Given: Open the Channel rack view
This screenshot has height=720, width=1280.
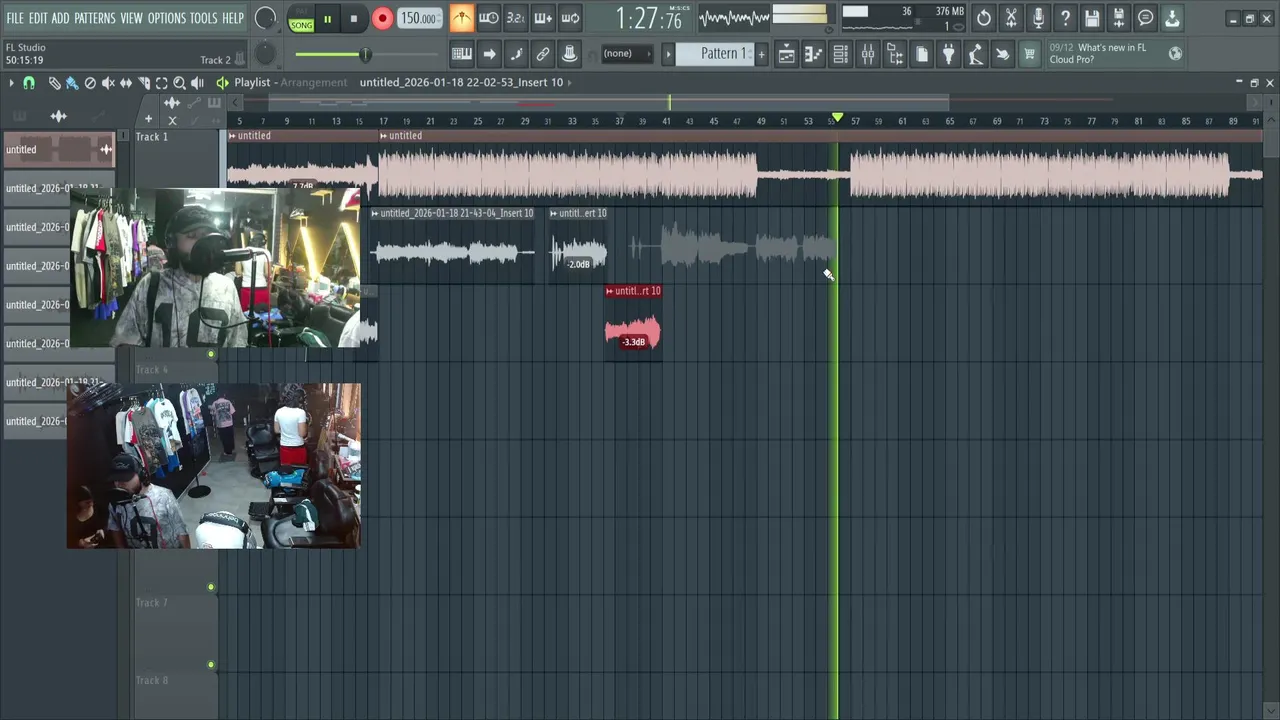Looking at the screenshot, I should [x=841, y=54].
